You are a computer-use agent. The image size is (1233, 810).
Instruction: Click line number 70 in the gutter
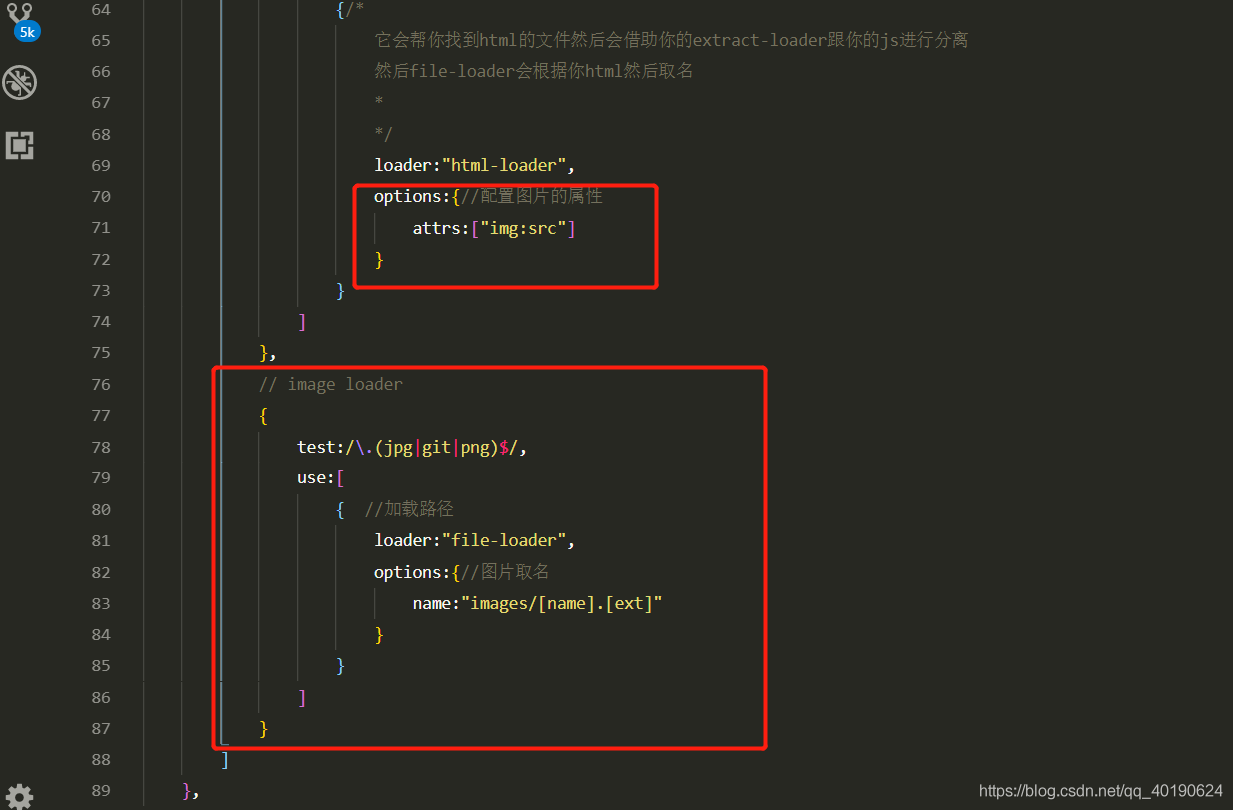[x=101, y=196]
